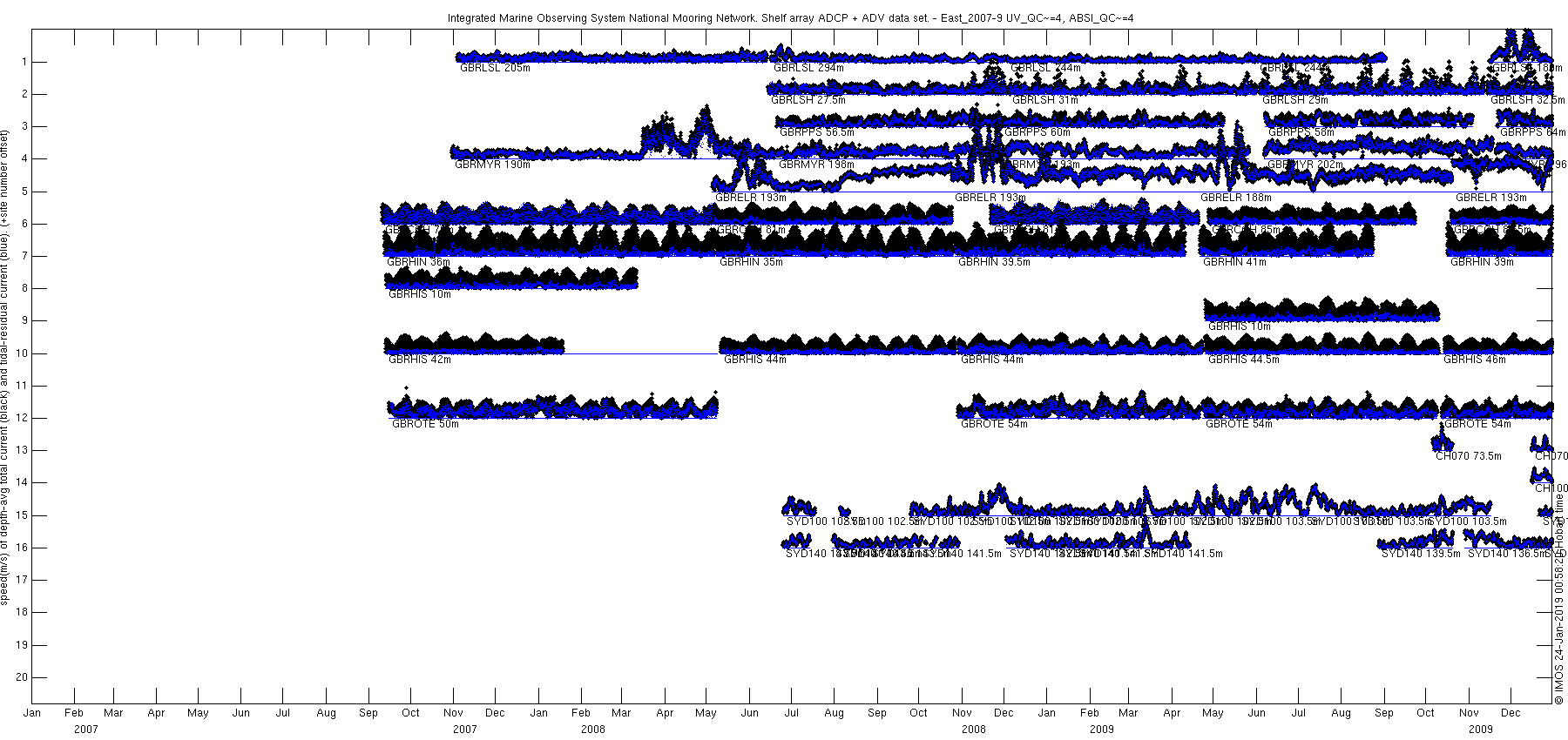Image resolution: width=1568 pixels, height=740 pixels.
Task: Click the GBRHIN 36m label
Action: coord(418,261)
